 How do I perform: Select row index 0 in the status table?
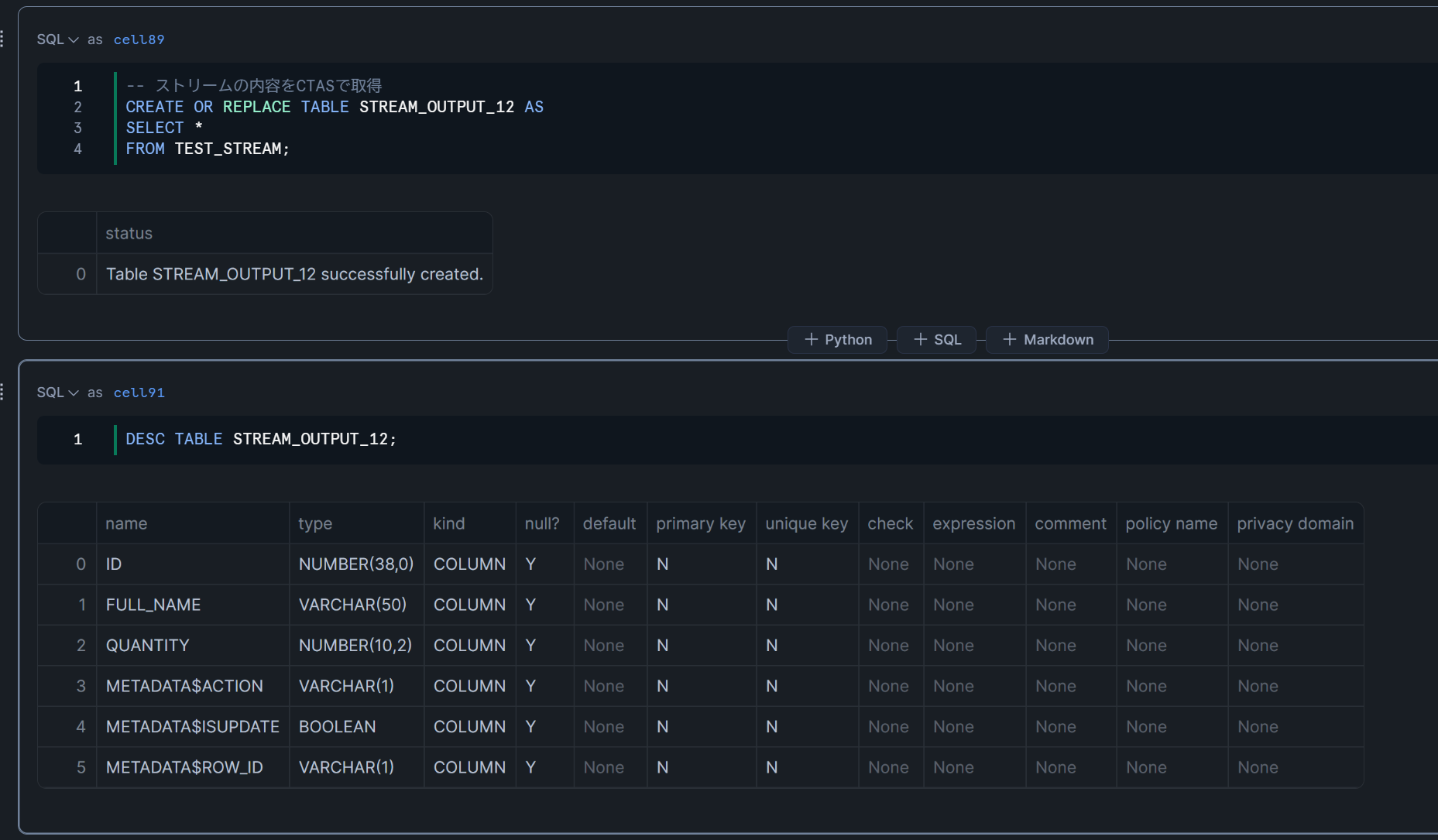(67, 274)
